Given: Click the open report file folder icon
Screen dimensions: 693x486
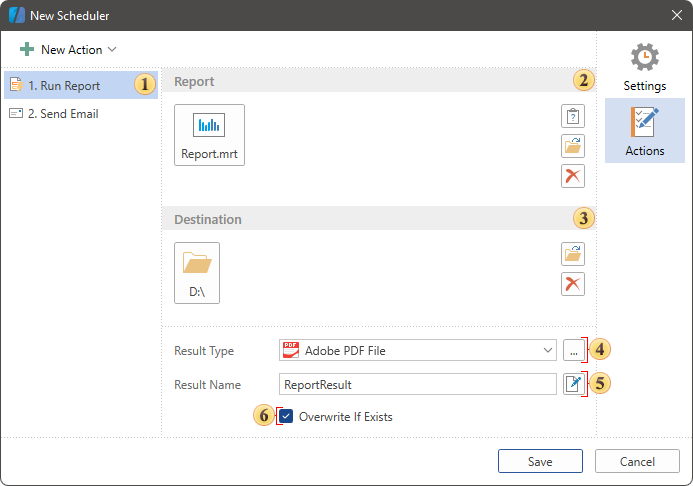Looking at the screenshot, I should tap(572, 146).
